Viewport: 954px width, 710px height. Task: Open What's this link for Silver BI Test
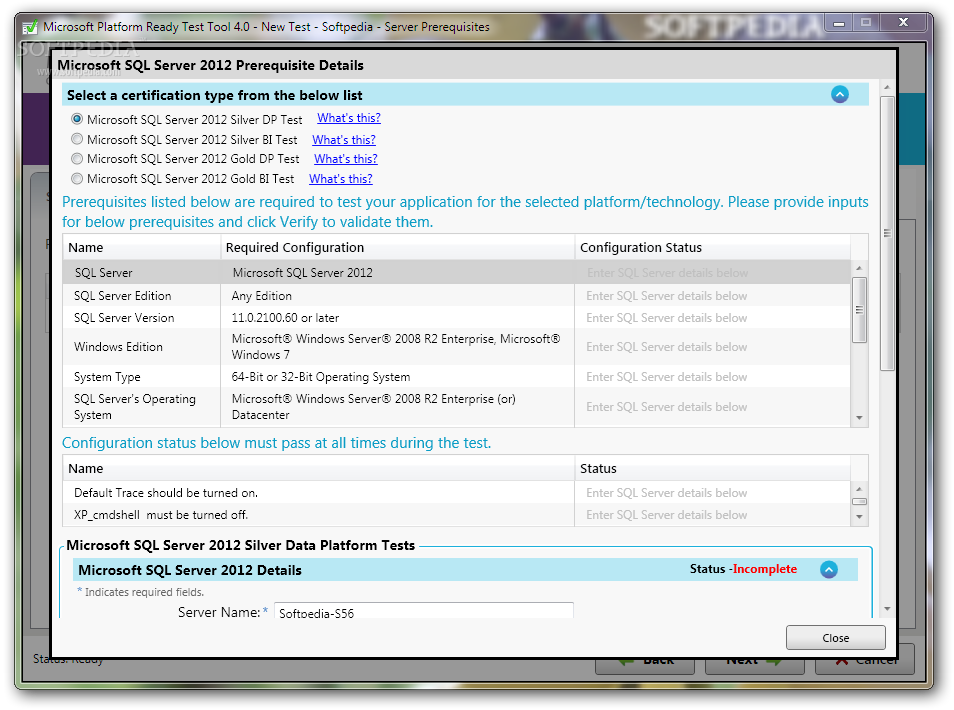pyautogui.click(x=344, y=140)
